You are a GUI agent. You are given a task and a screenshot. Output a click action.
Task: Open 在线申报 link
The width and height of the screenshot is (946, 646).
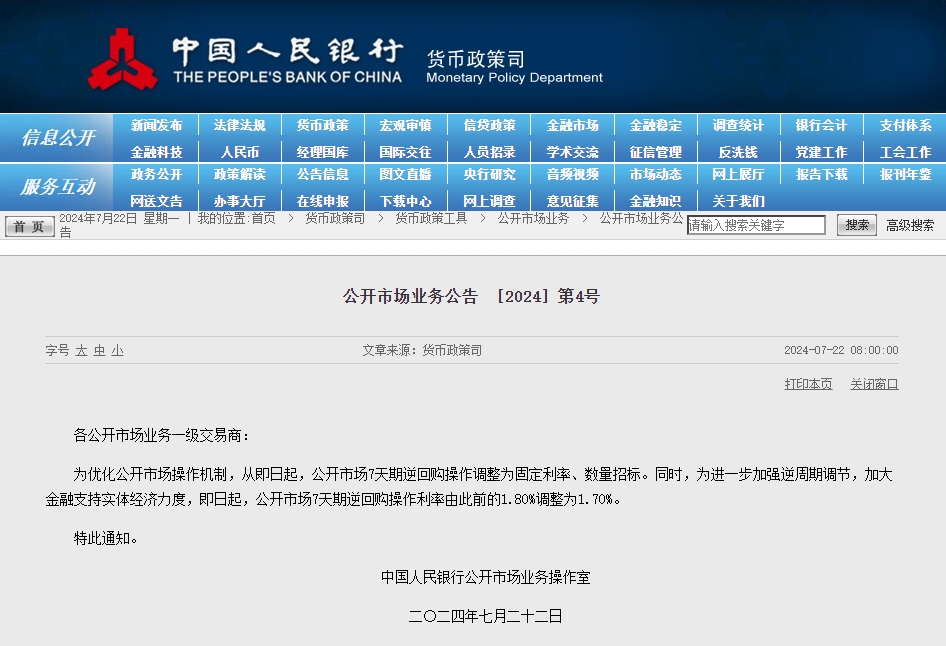click(x=323, y=201)
